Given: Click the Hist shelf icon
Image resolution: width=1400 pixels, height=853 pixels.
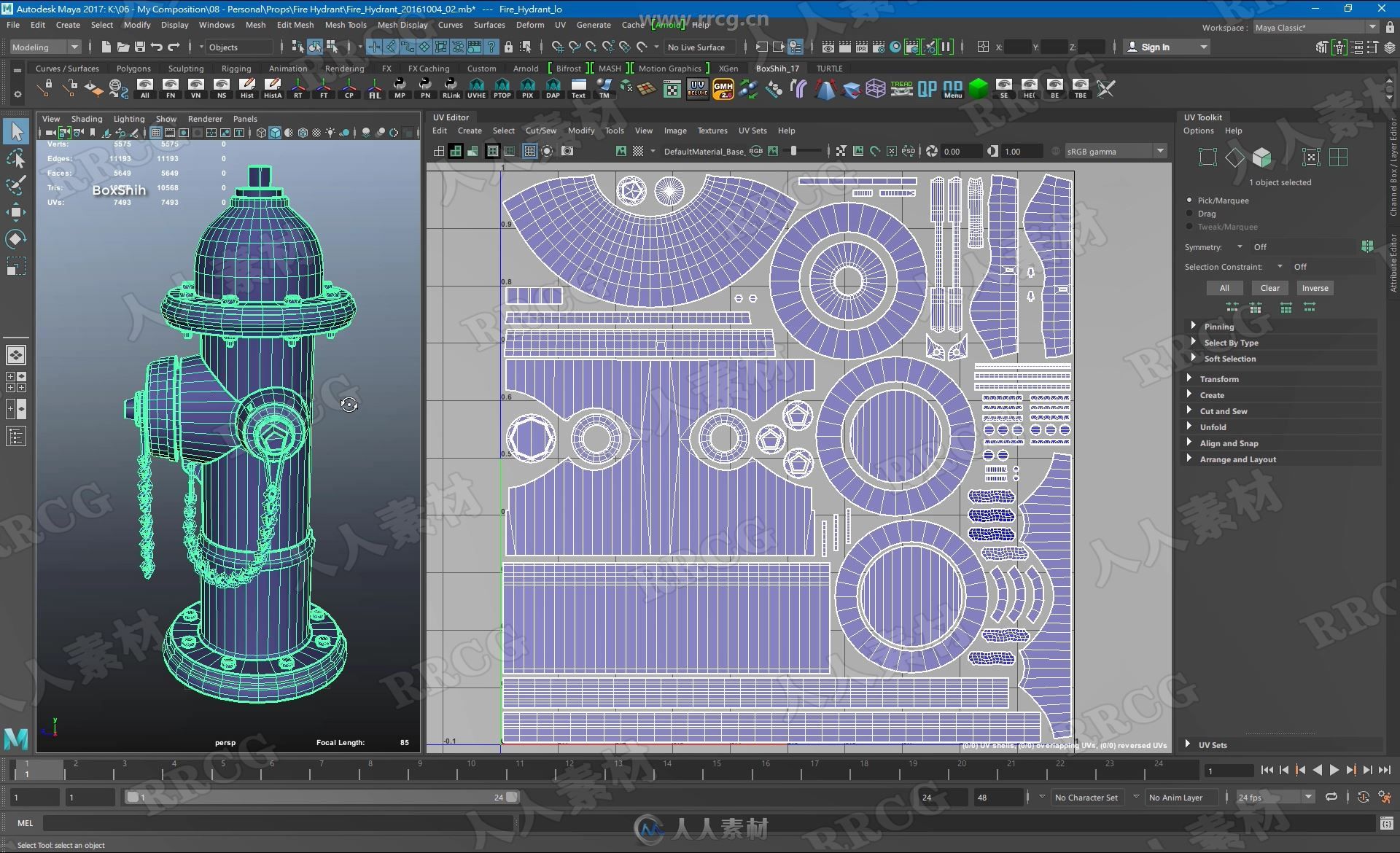Looking at the screenshot, I should tap(247, 89).
